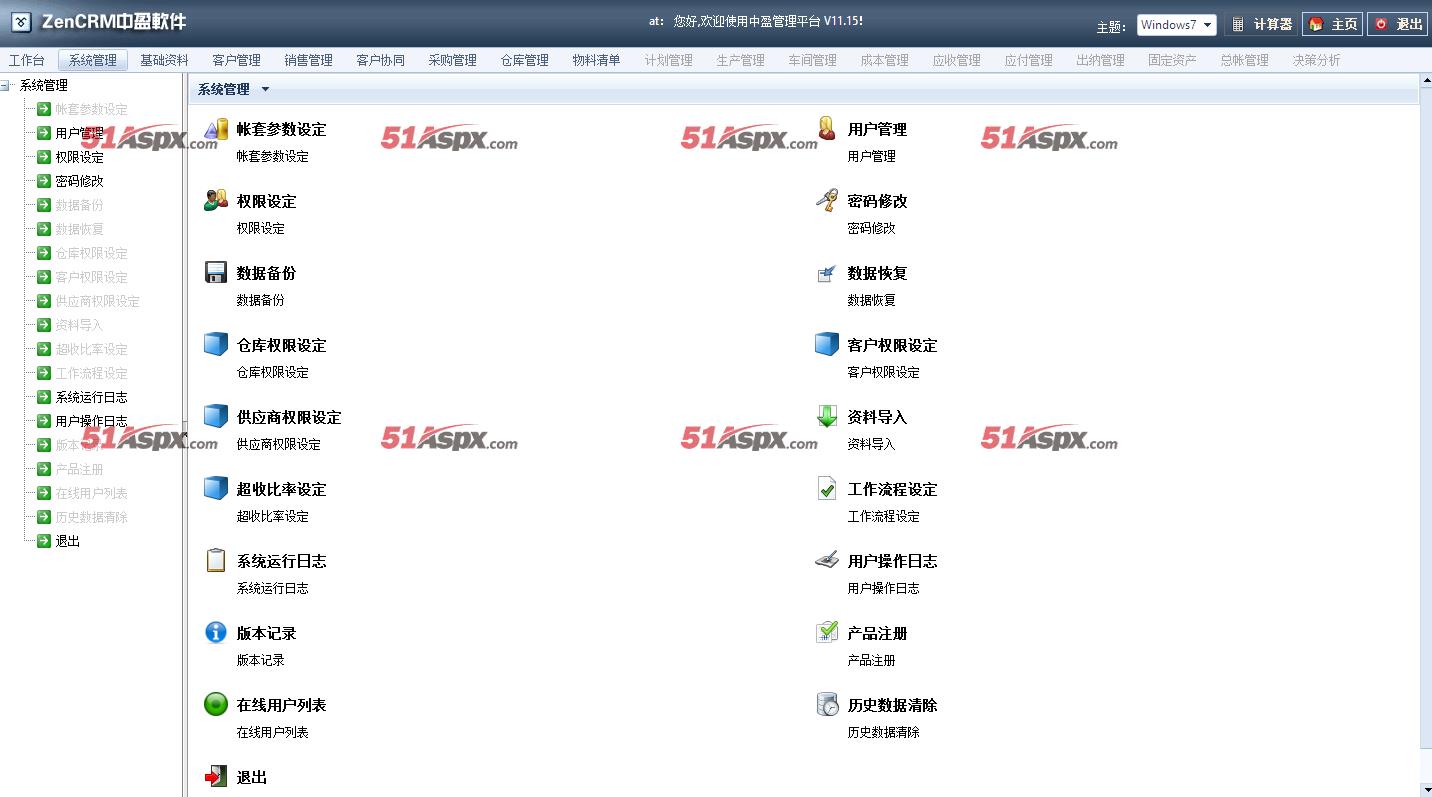Click the 在线用户列表 green circle icon
This screenshot has width=1432, height=797.
[216, 704]
